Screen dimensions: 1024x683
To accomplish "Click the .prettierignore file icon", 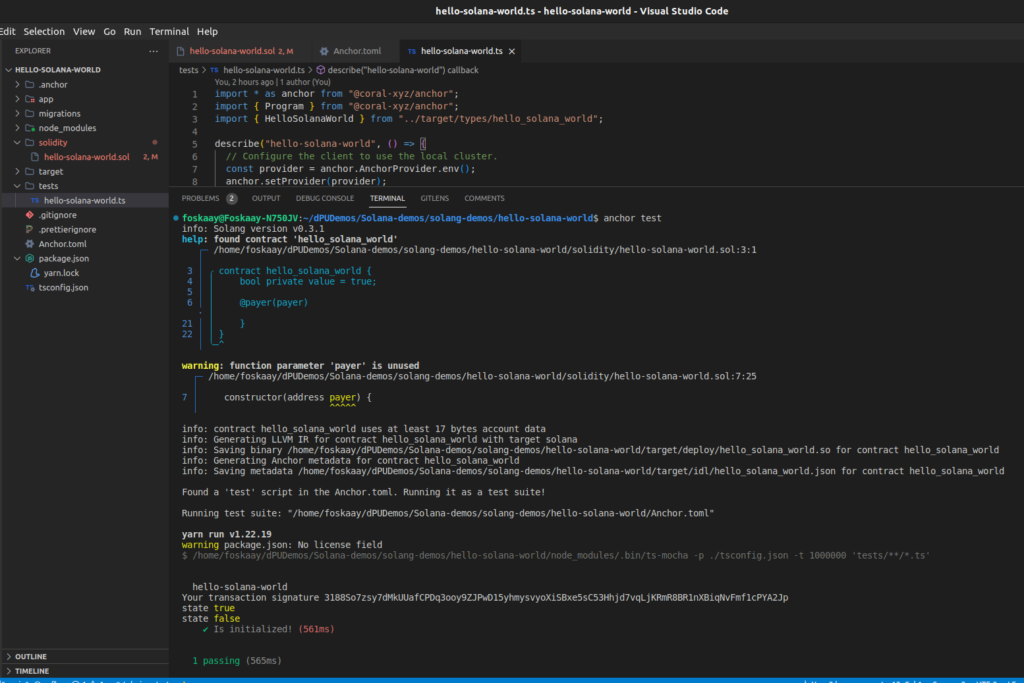I will 29,230.
